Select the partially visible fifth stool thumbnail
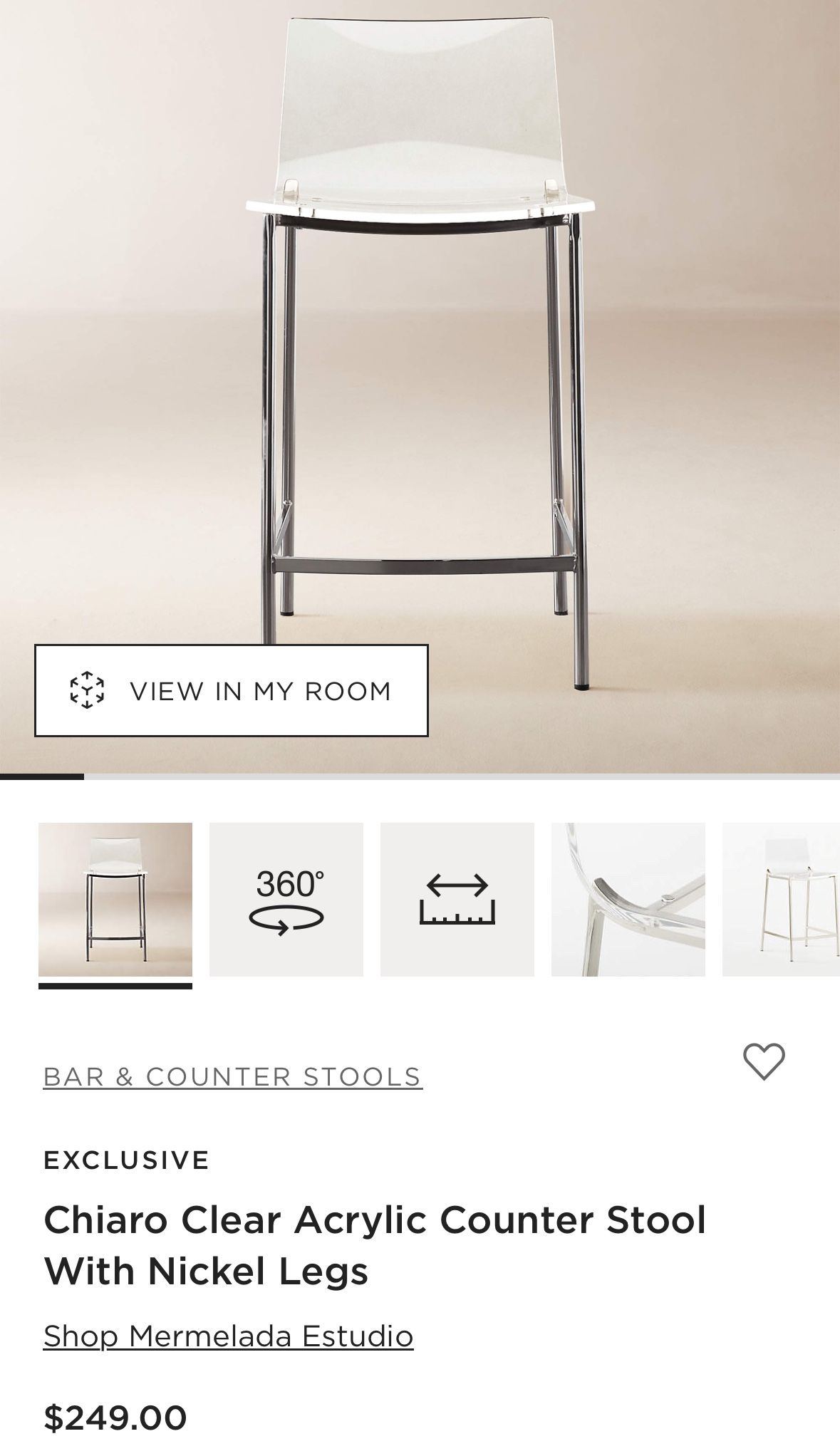840x1456 pixels. point(781,899)
